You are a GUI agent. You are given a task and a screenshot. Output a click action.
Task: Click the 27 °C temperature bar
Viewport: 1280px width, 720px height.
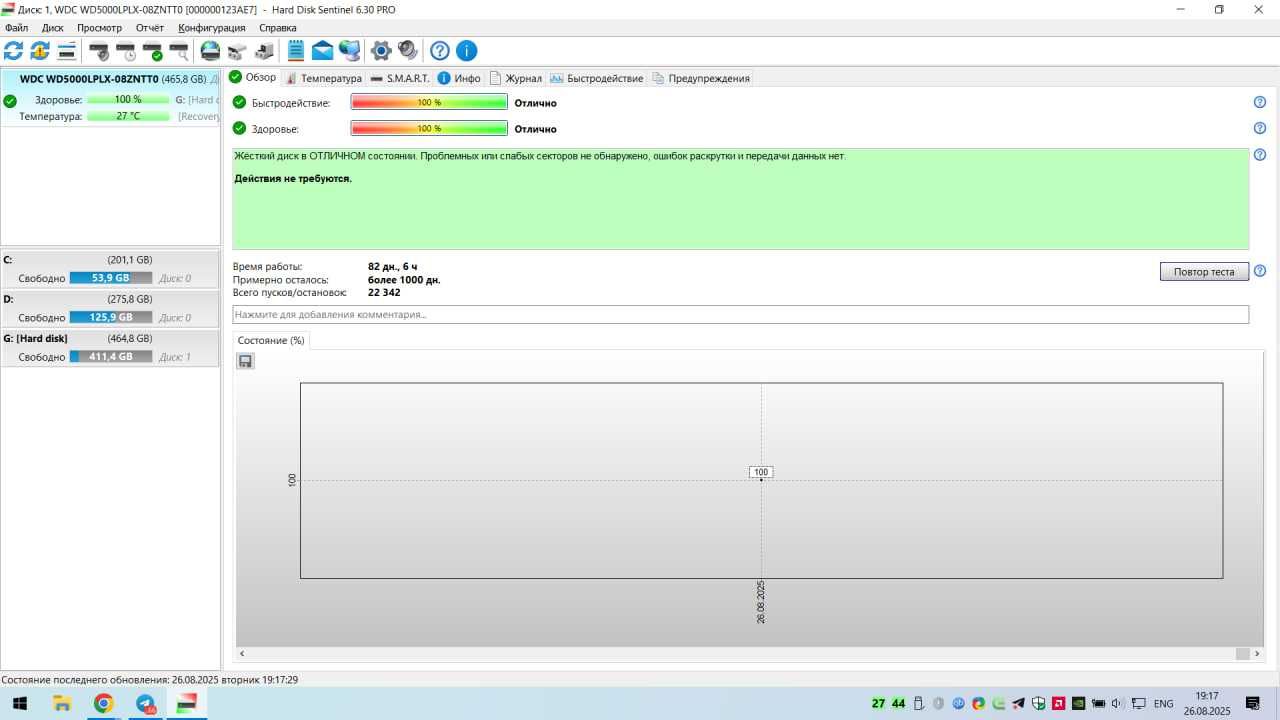tap(128, 116)
